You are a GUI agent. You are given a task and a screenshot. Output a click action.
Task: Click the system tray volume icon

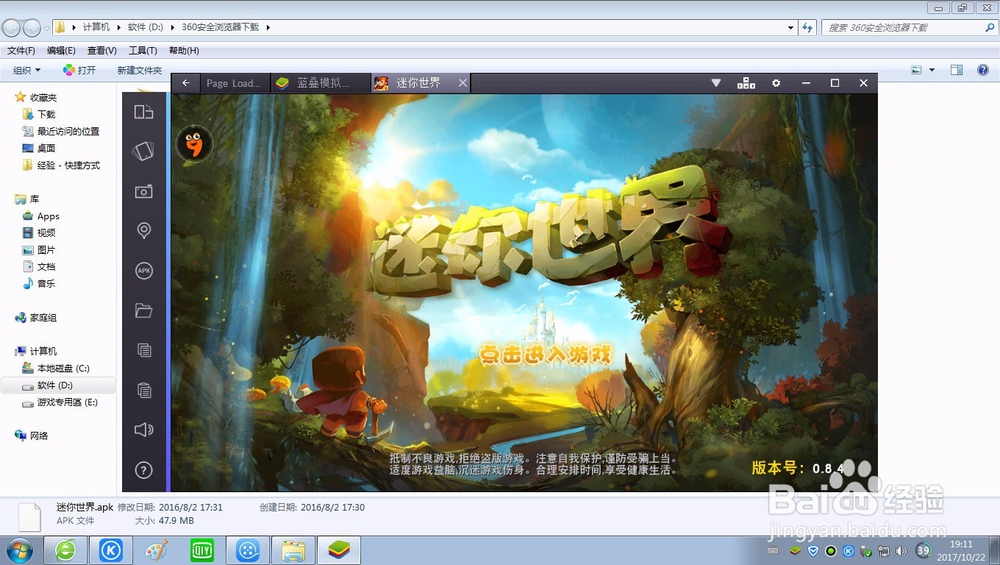point(901,550)
